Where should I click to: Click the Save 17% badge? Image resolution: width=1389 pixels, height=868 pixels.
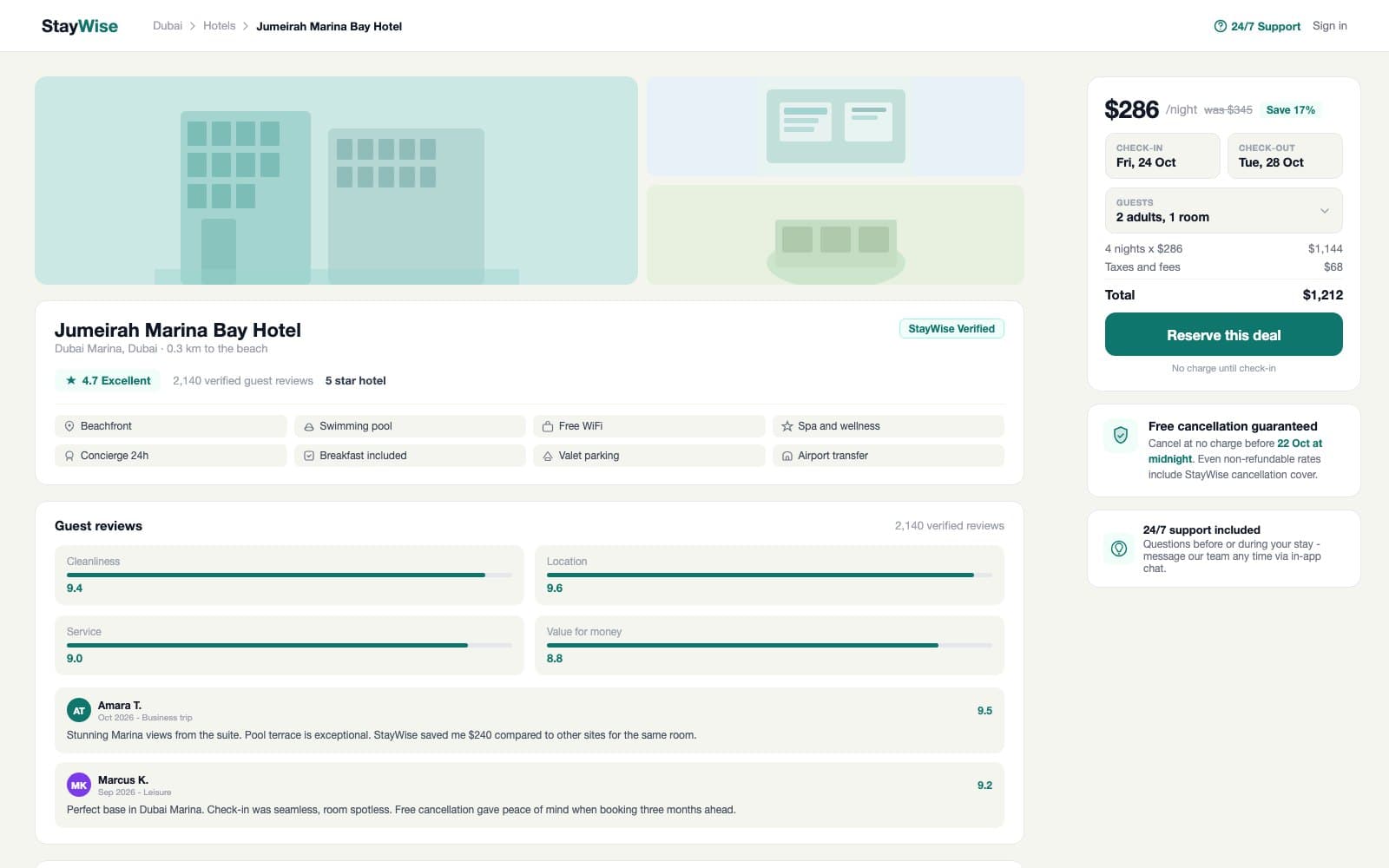click(x=1290, y=110)
